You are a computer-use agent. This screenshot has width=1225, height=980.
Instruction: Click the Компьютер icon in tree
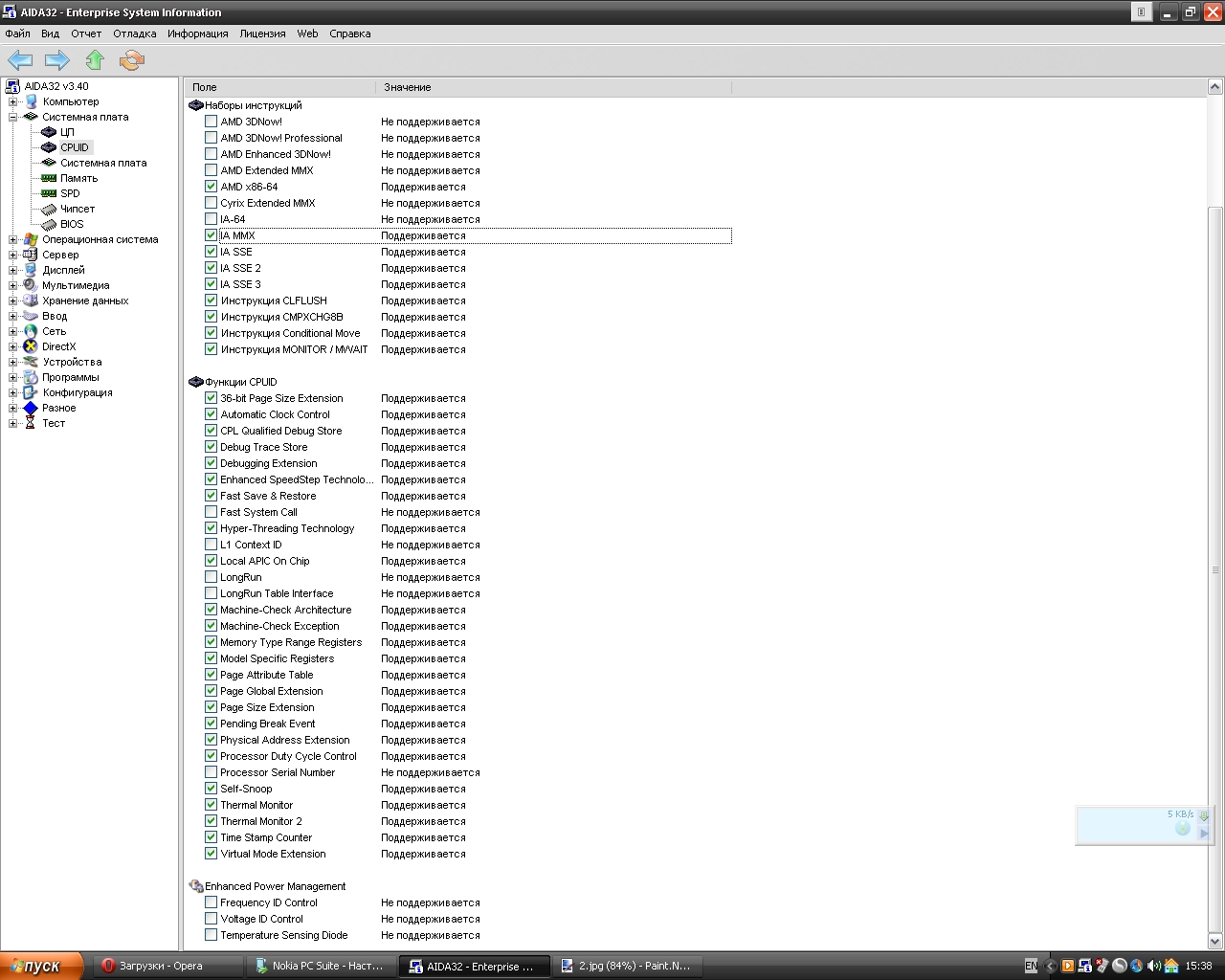pyautogui.click(x=31, y=101)
